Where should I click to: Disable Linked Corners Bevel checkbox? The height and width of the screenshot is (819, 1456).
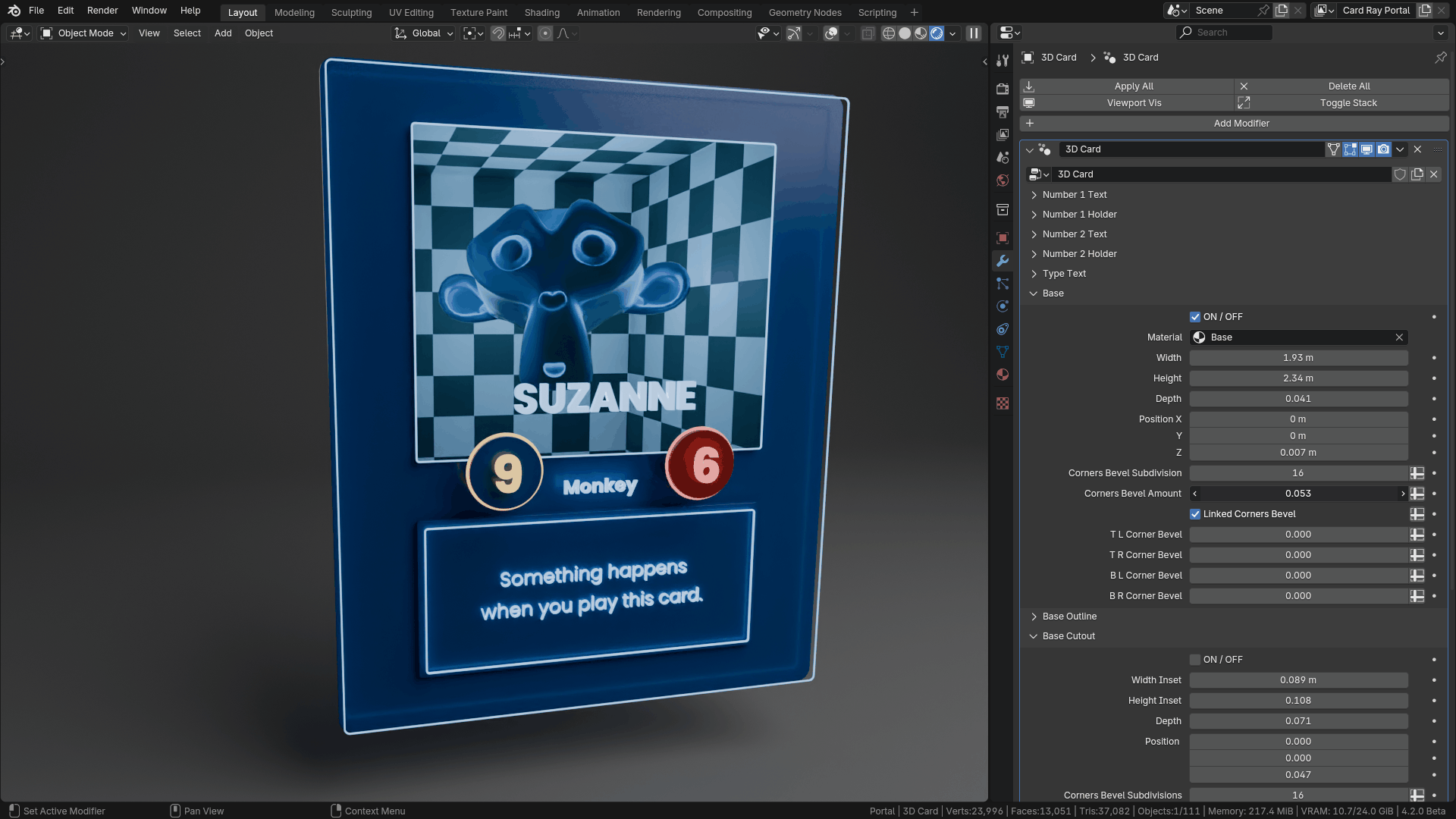click(x=1195, y=514)
